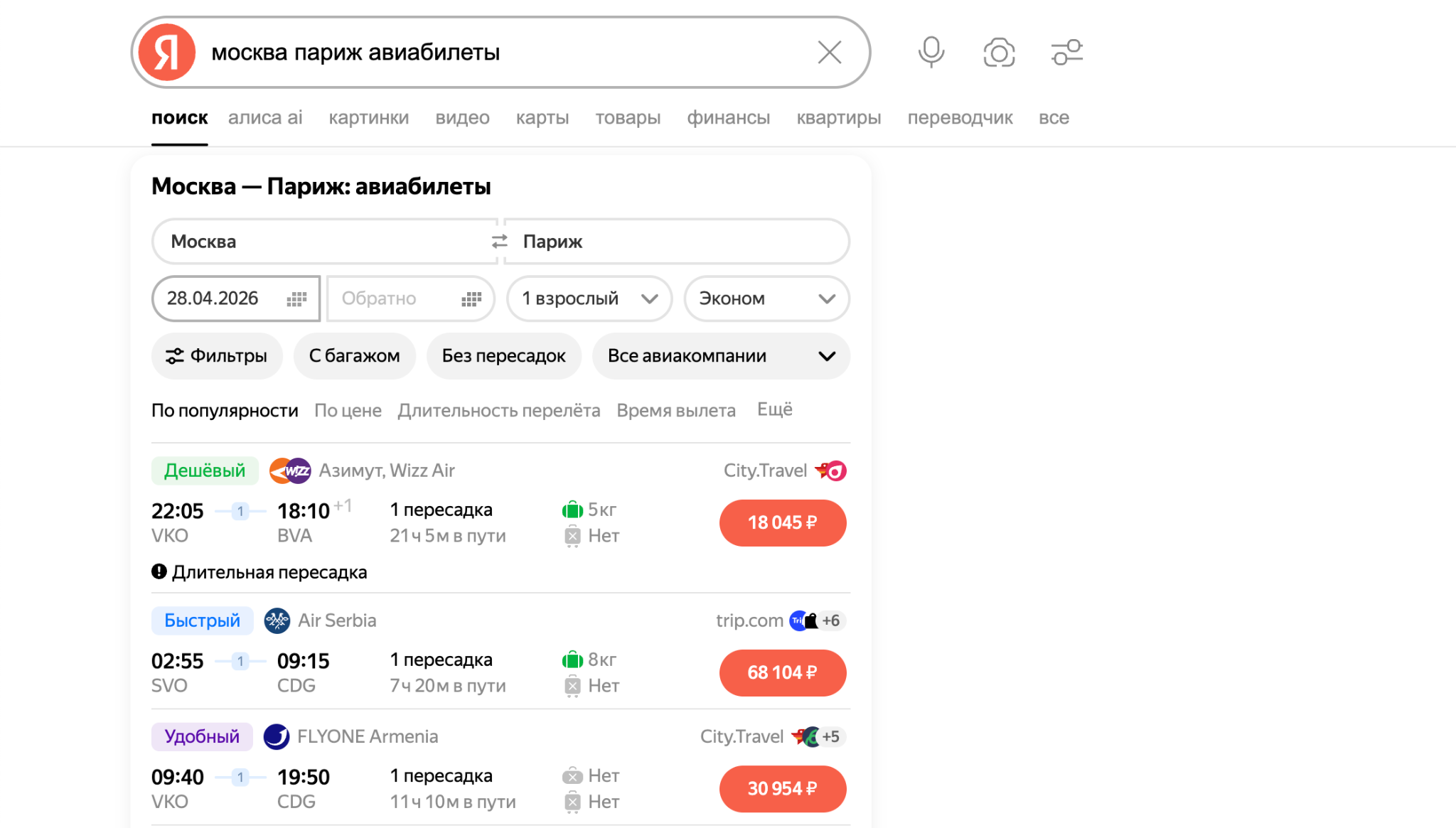Sort results По цене

(x=348, y=411)
